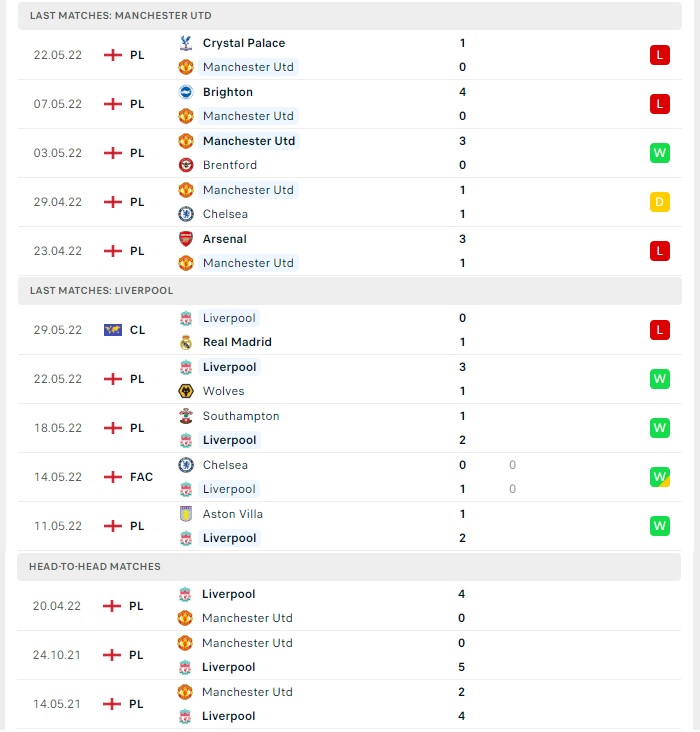Click the Brighton club crest icon
Screen dimensions: 700x732
coord(186,92)
